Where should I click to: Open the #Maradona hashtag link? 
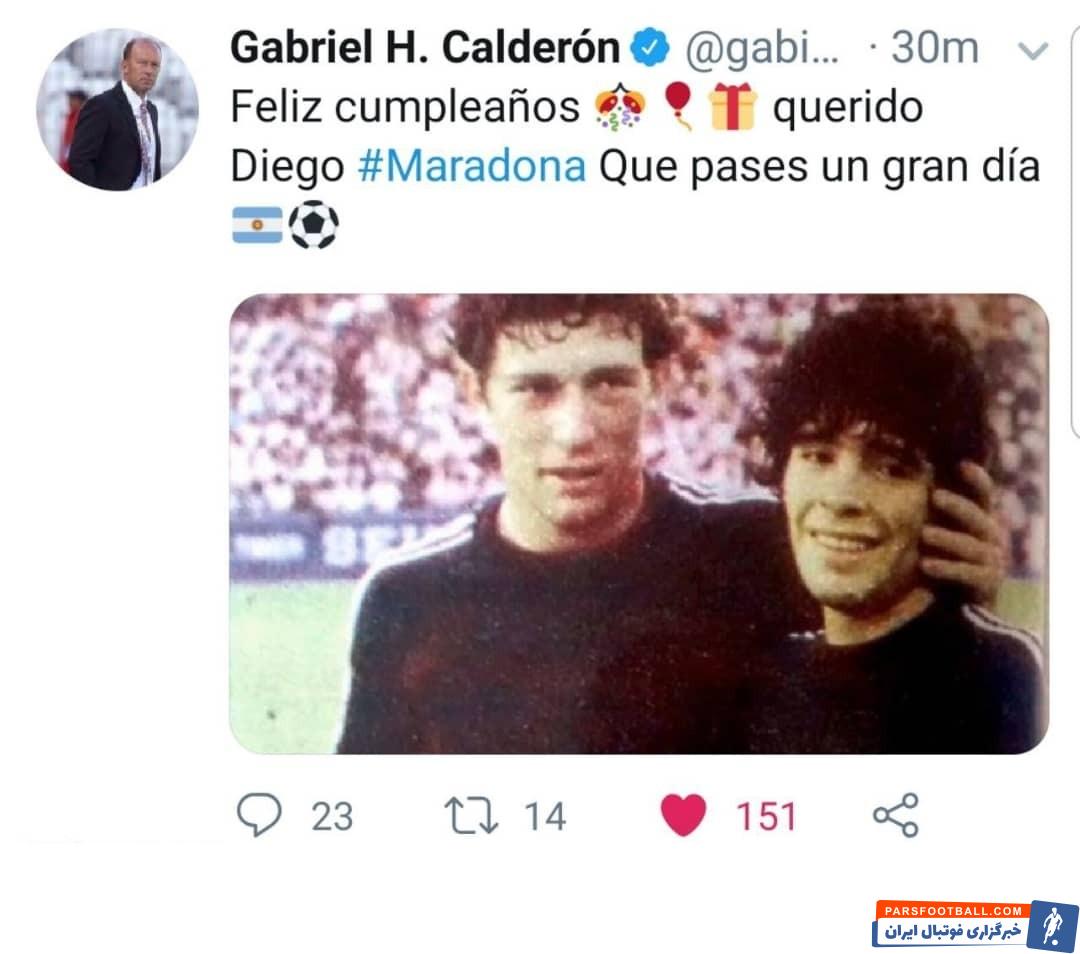pyautogui.click(x=472, y=166)
